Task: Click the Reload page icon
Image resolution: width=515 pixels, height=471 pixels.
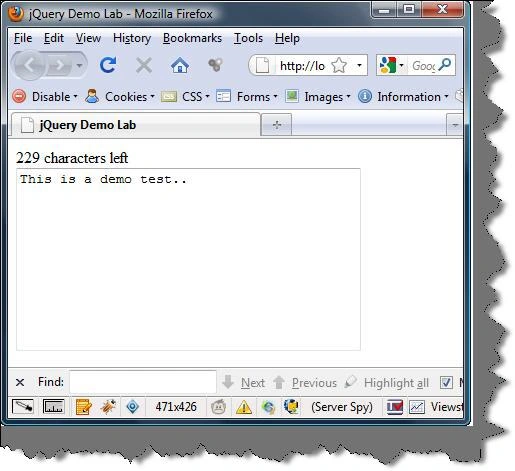Action: click(x=108, y=65)
